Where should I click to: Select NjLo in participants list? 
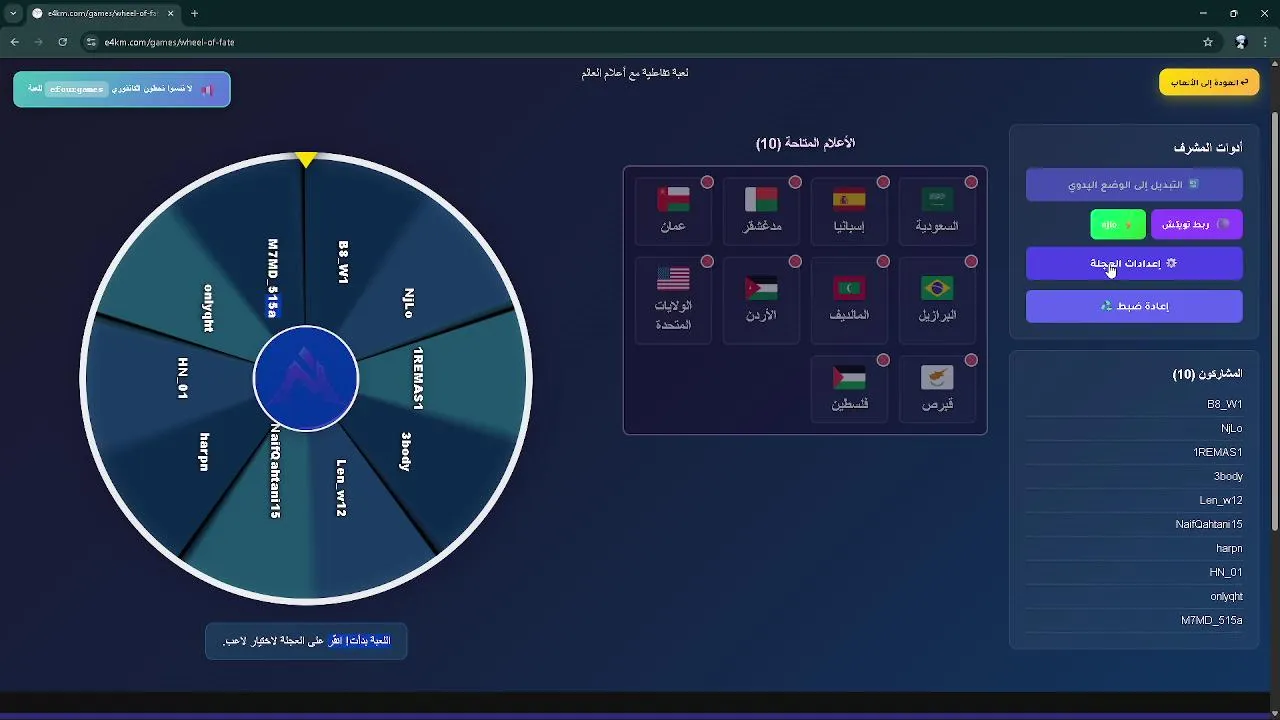[x=1134, y=428]
